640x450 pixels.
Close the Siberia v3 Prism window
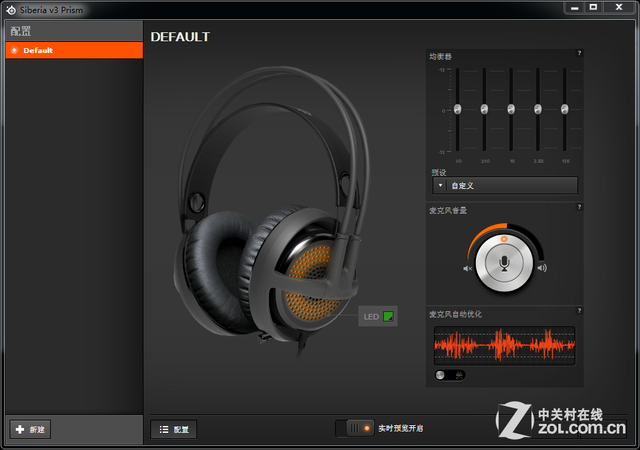(619, 7)
